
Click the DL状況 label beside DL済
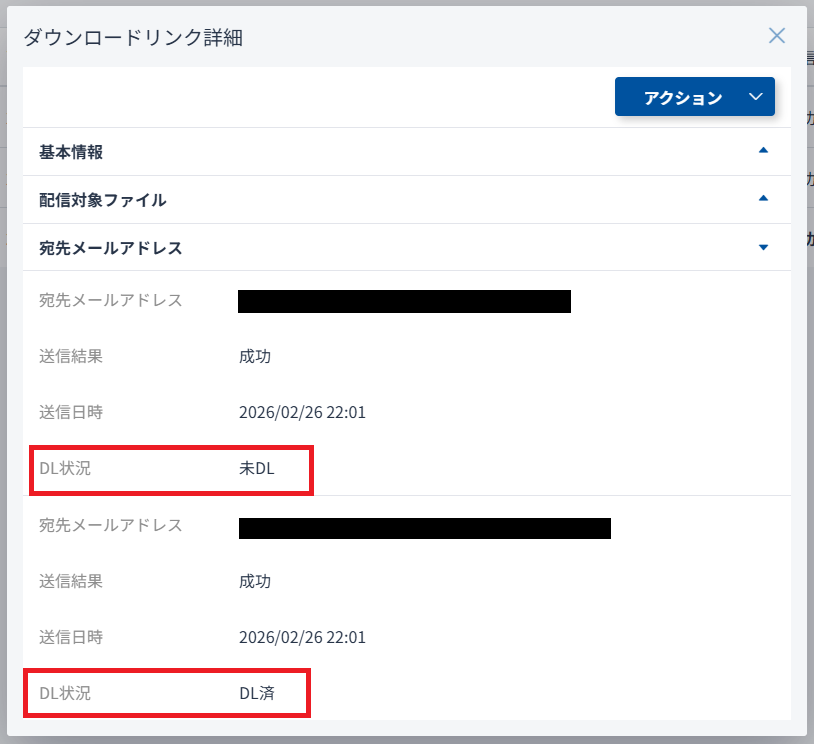(x=65, y=692)
